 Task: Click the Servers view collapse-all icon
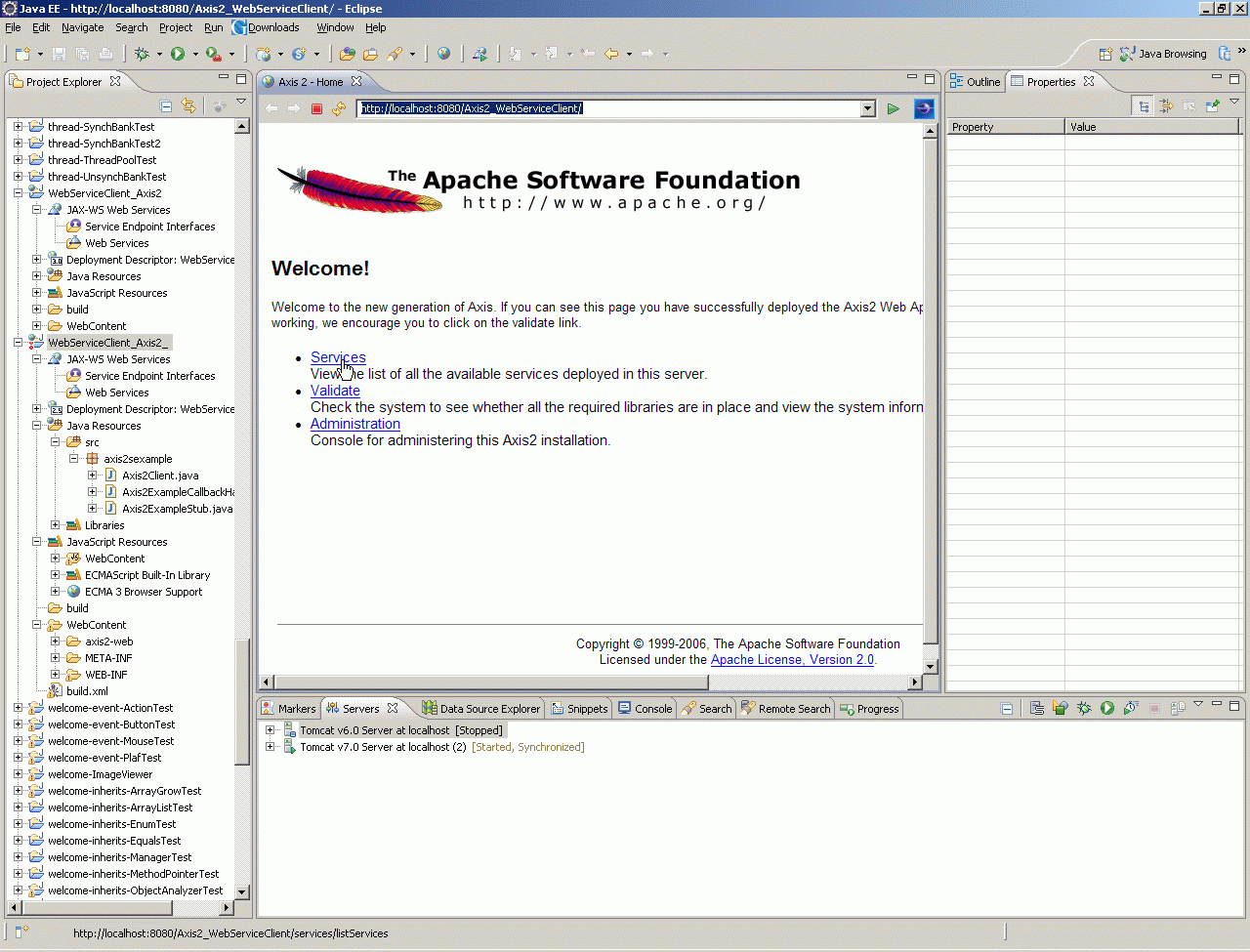click(x=1007, y=709)
